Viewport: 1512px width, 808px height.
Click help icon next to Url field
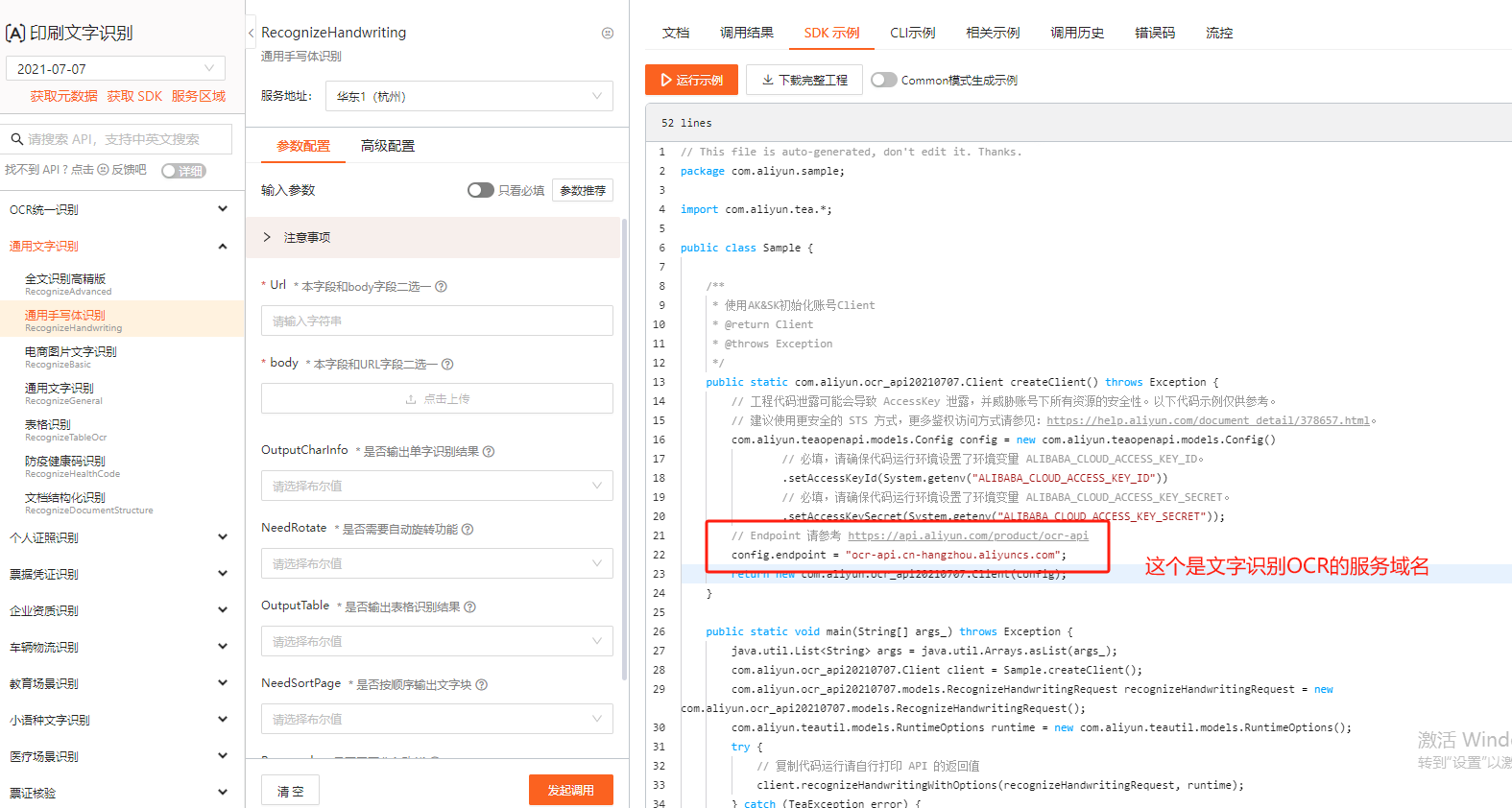(x=441, y=286)
